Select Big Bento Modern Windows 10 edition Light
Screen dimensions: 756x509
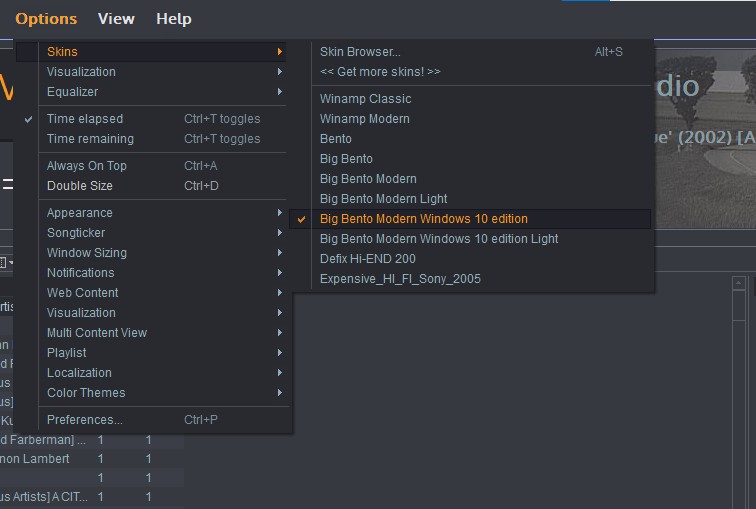471,239
